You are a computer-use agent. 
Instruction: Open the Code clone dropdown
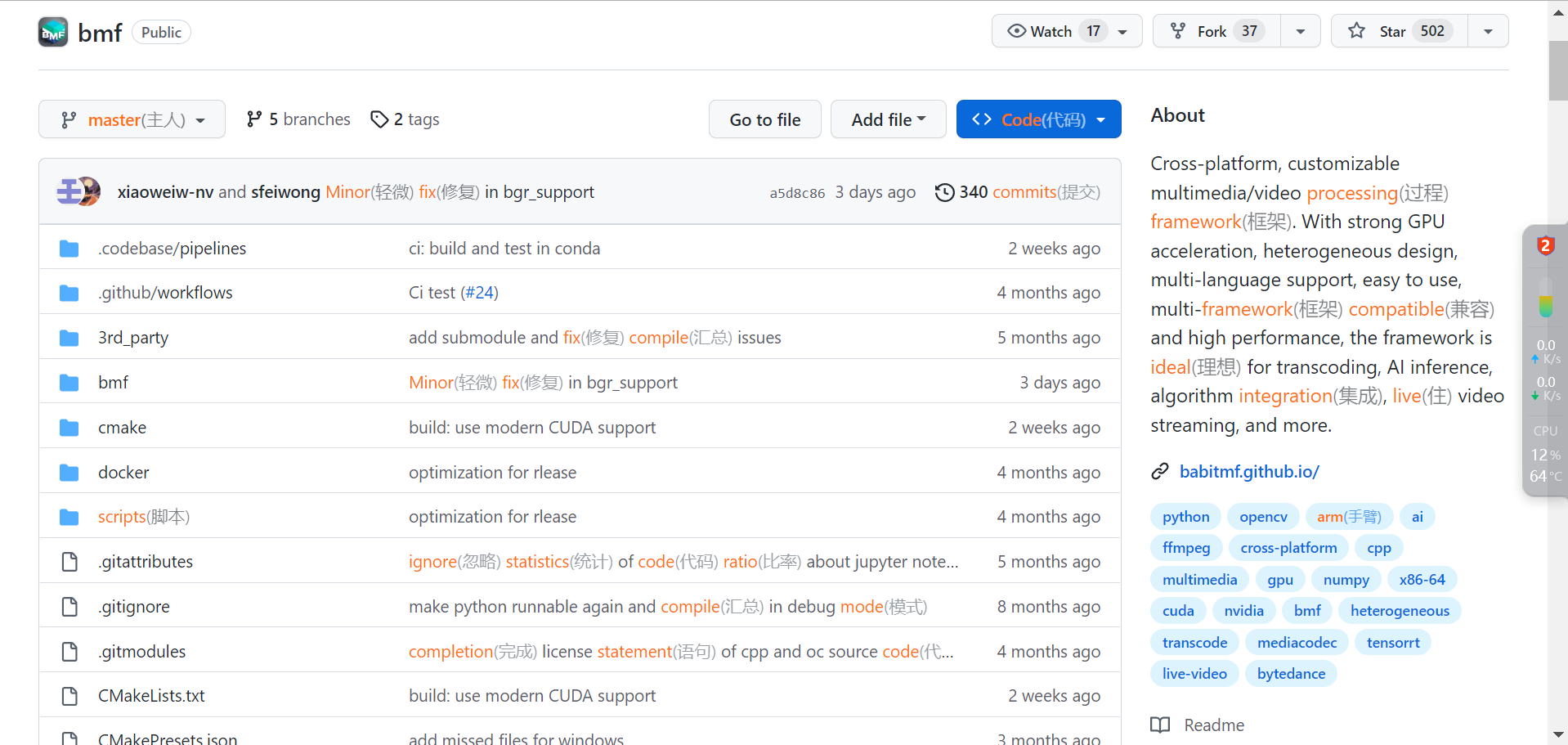tap(1039, 119)
